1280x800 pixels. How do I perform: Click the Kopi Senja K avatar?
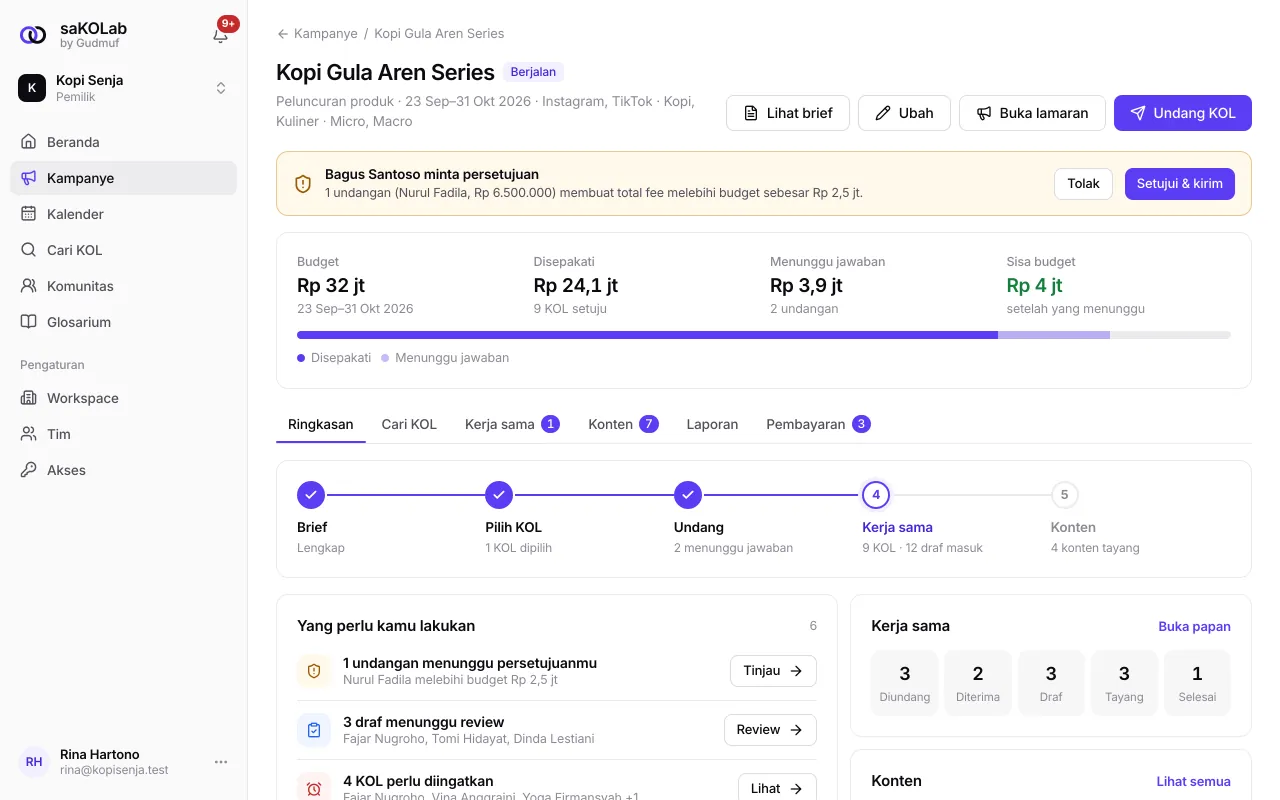tap(32, 88)
